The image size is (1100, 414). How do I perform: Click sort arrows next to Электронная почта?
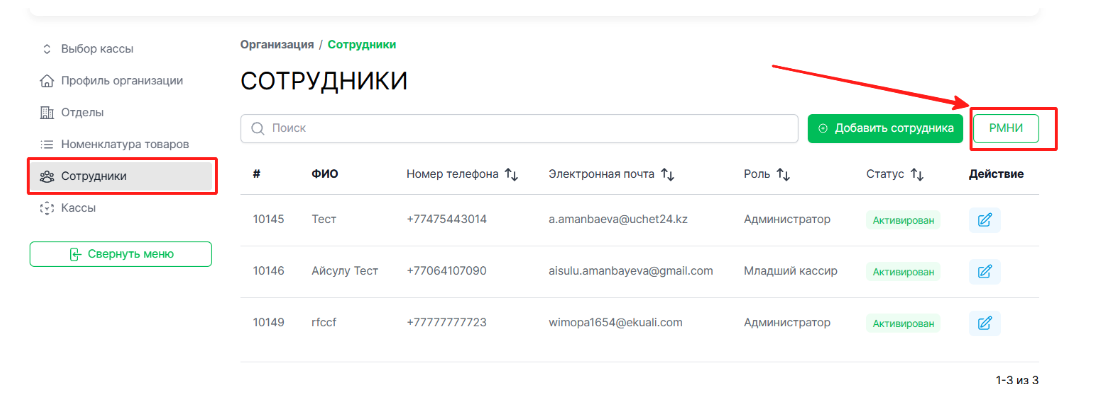pos(667,174)
